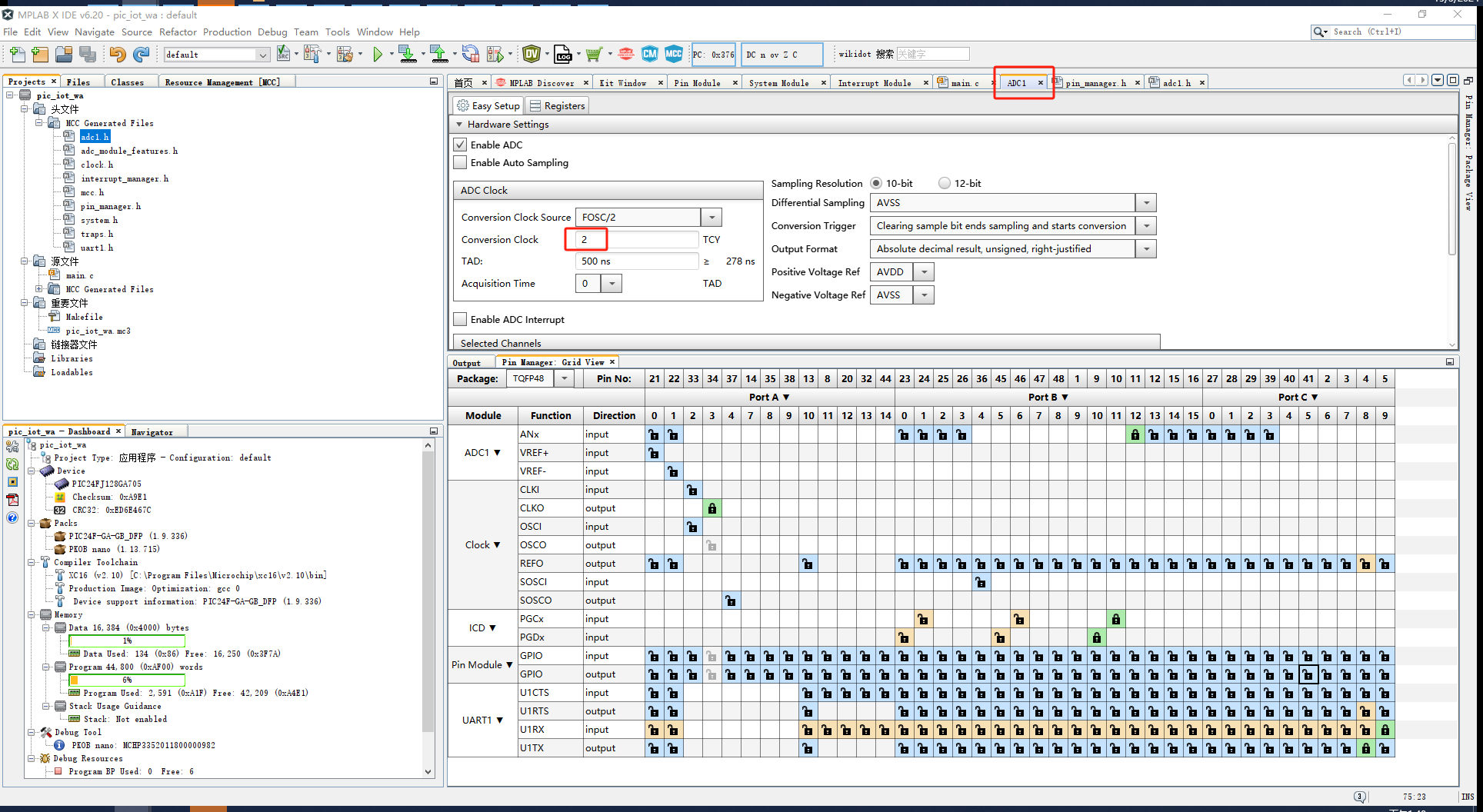Click the shopping cart toolbar icon
This screenshot has width=1483, height=812.
click(x=593, y=54)
